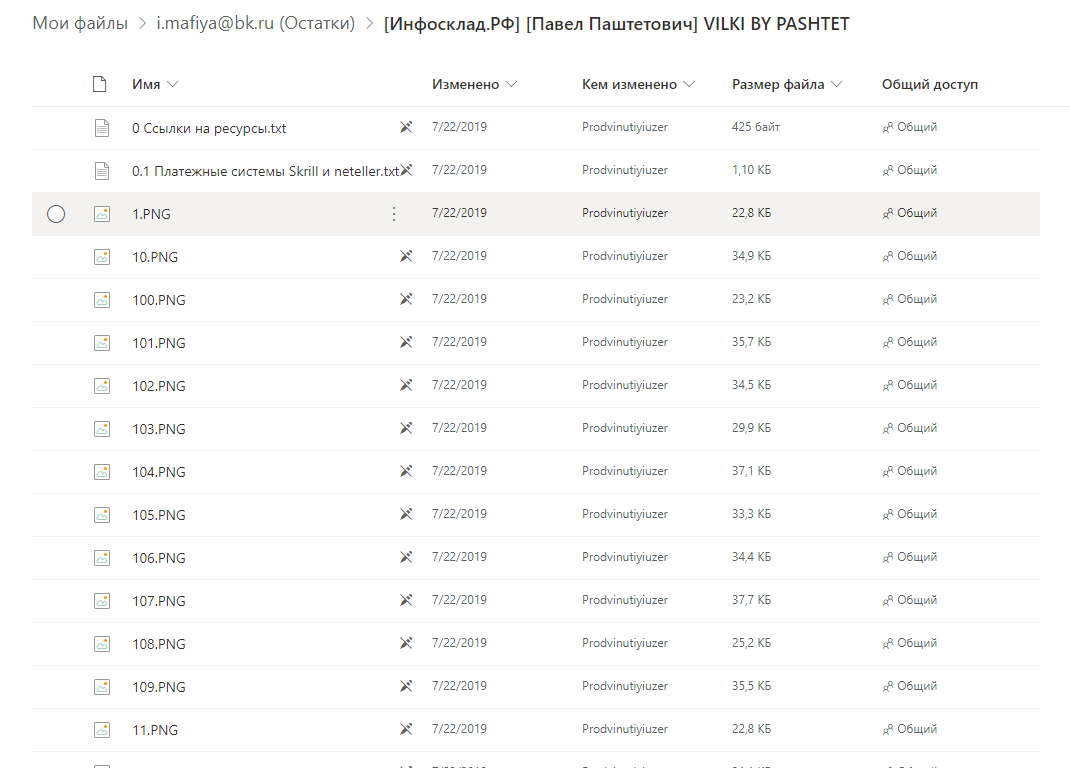Click the image icon of 107.PNG

tap(102, 601)
